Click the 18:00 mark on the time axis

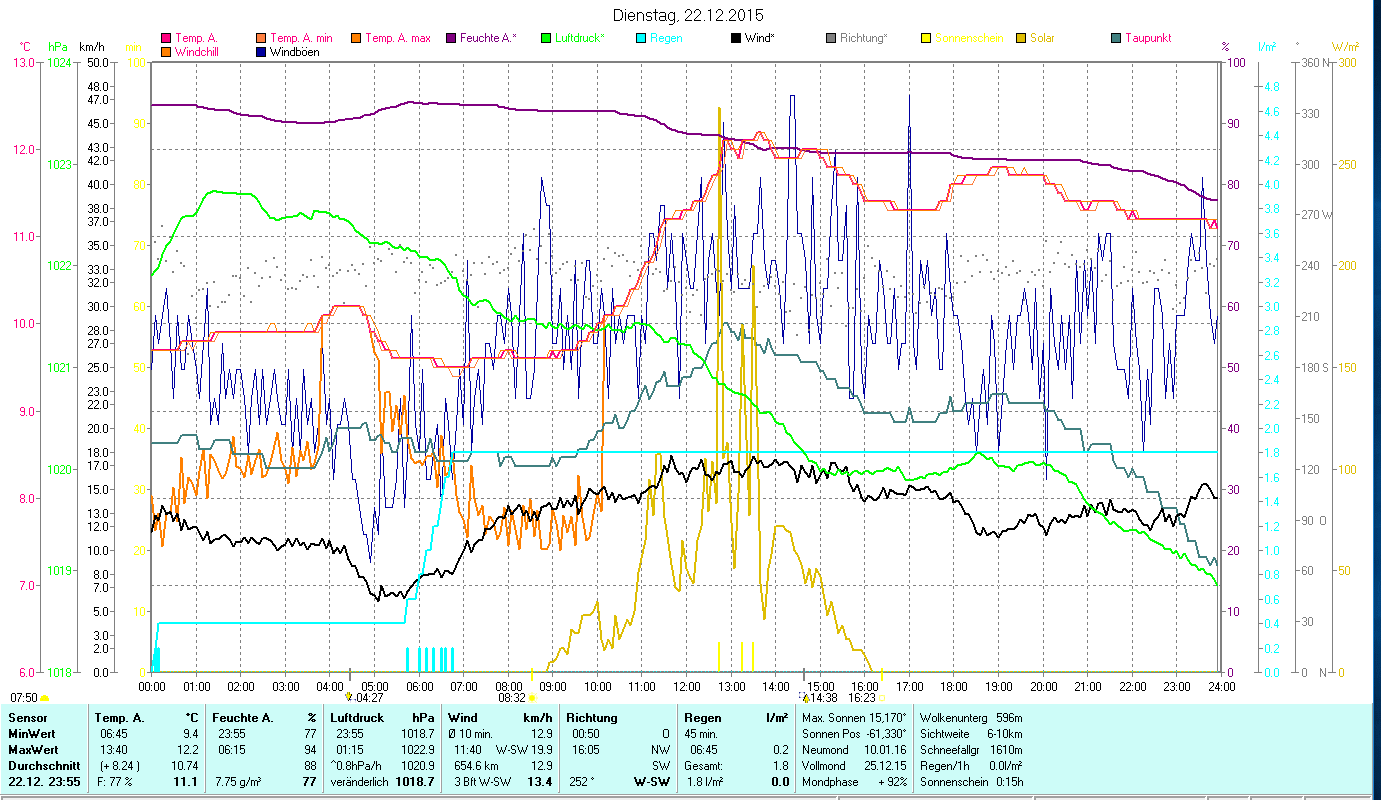(x=954, y=687)
